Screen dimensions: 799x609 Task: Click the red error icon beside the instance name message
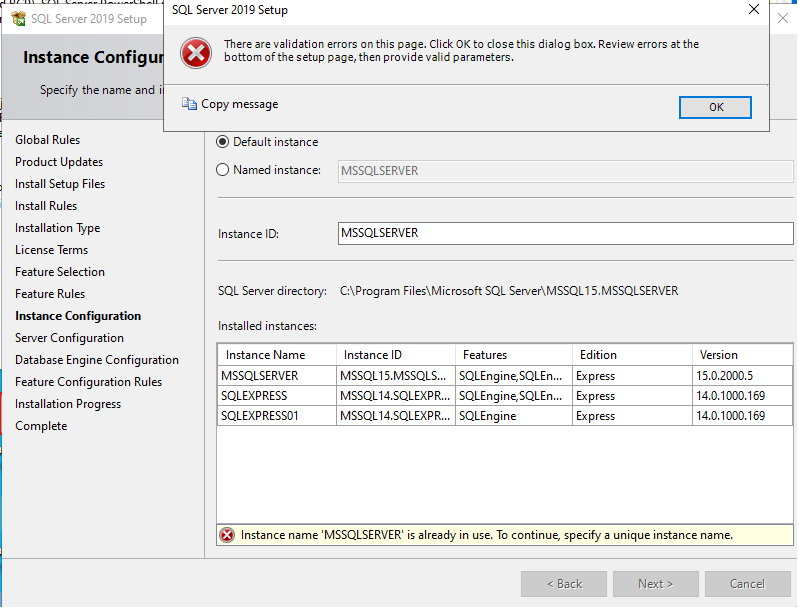[227, 535]
